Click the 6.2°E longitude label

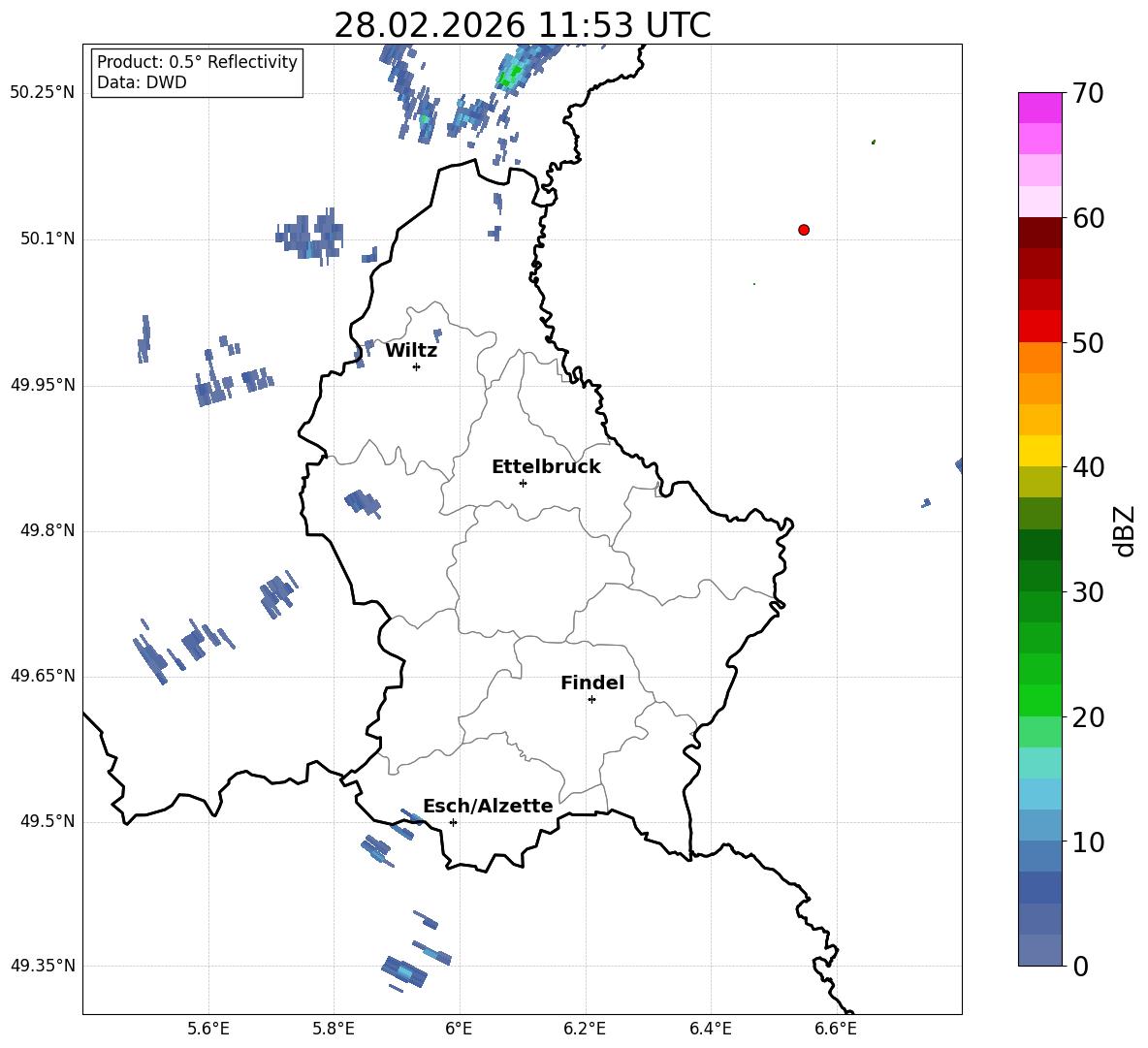pos(585,1029)
